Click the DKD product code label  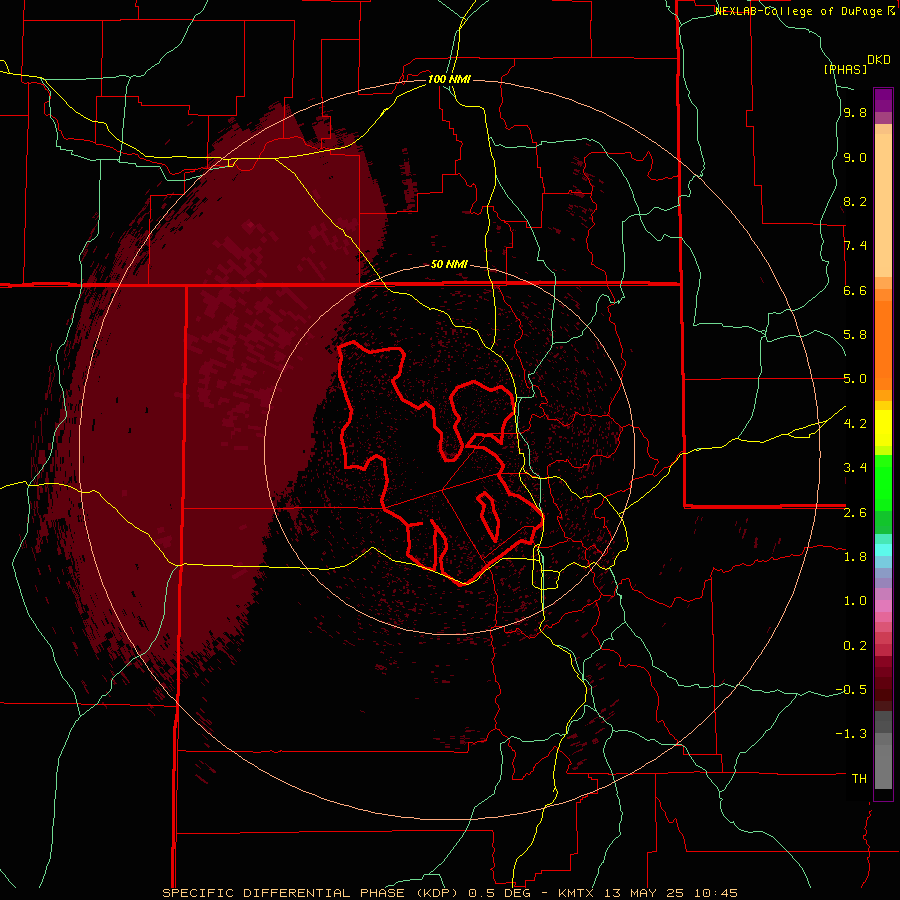coord(879,60)
